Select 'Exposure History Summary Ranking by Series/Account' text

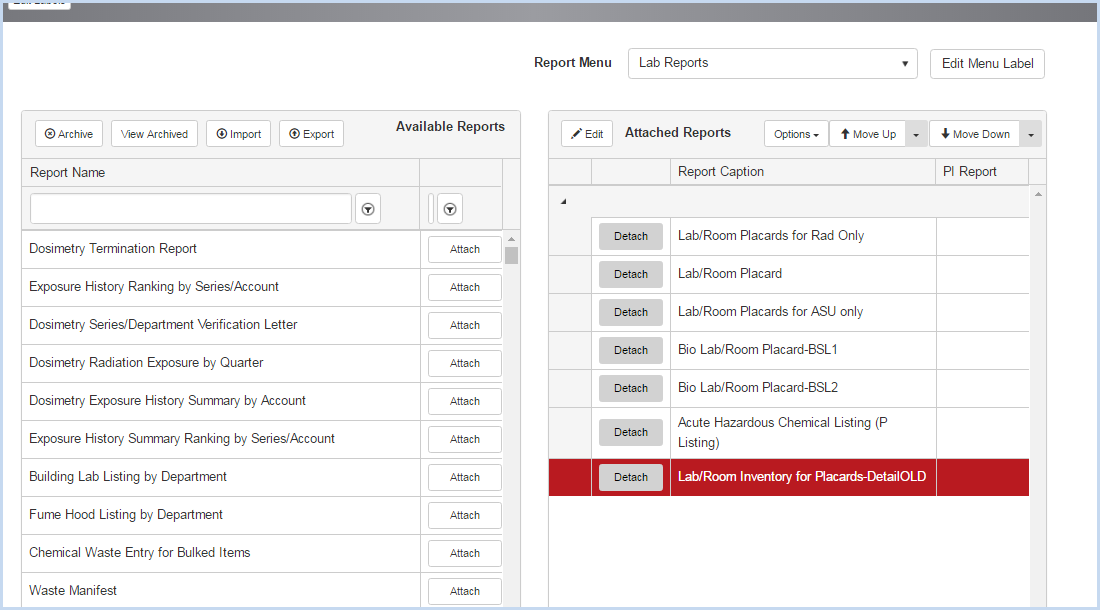coord(182,438)
